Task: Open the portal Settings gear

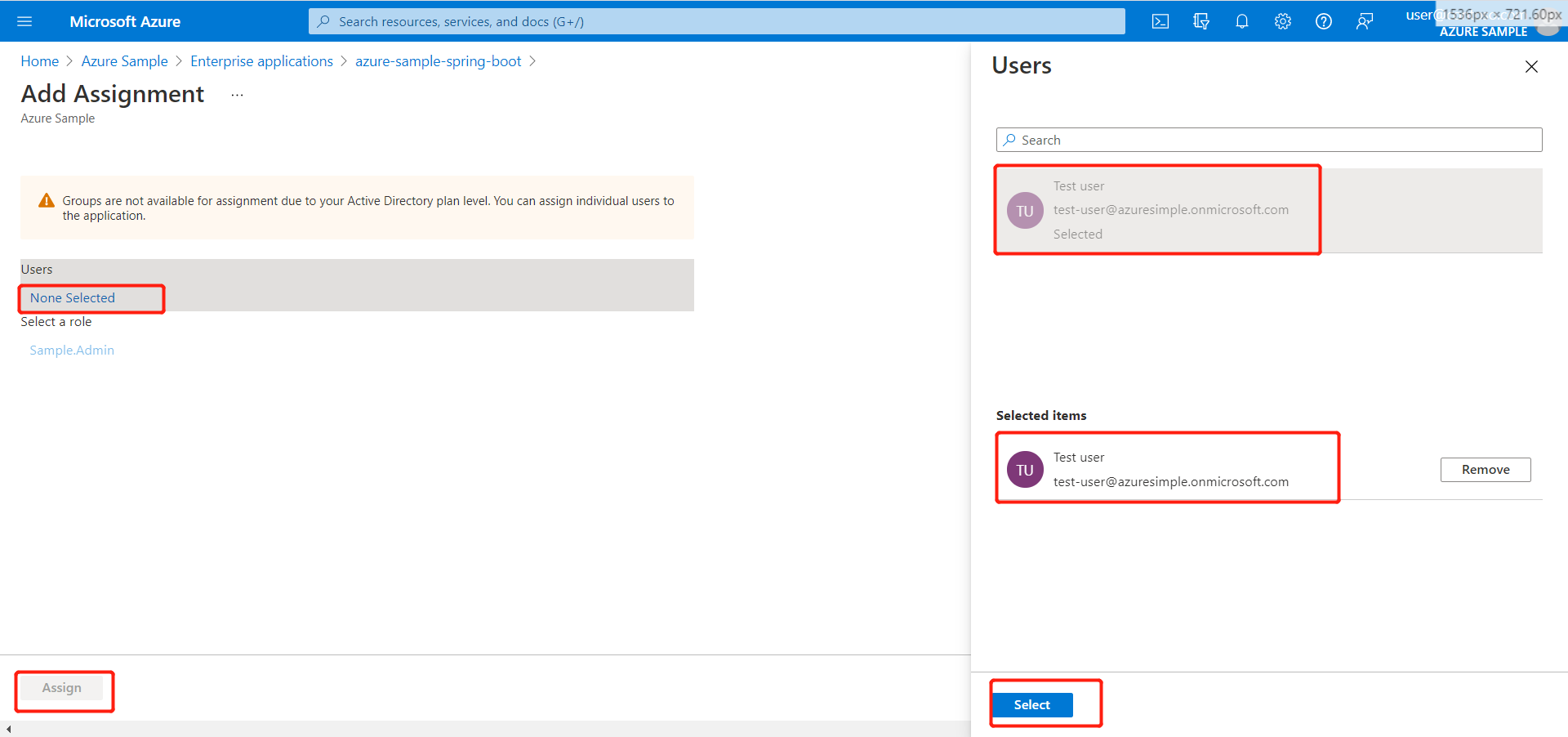Action: click(x=1282, y=21)
